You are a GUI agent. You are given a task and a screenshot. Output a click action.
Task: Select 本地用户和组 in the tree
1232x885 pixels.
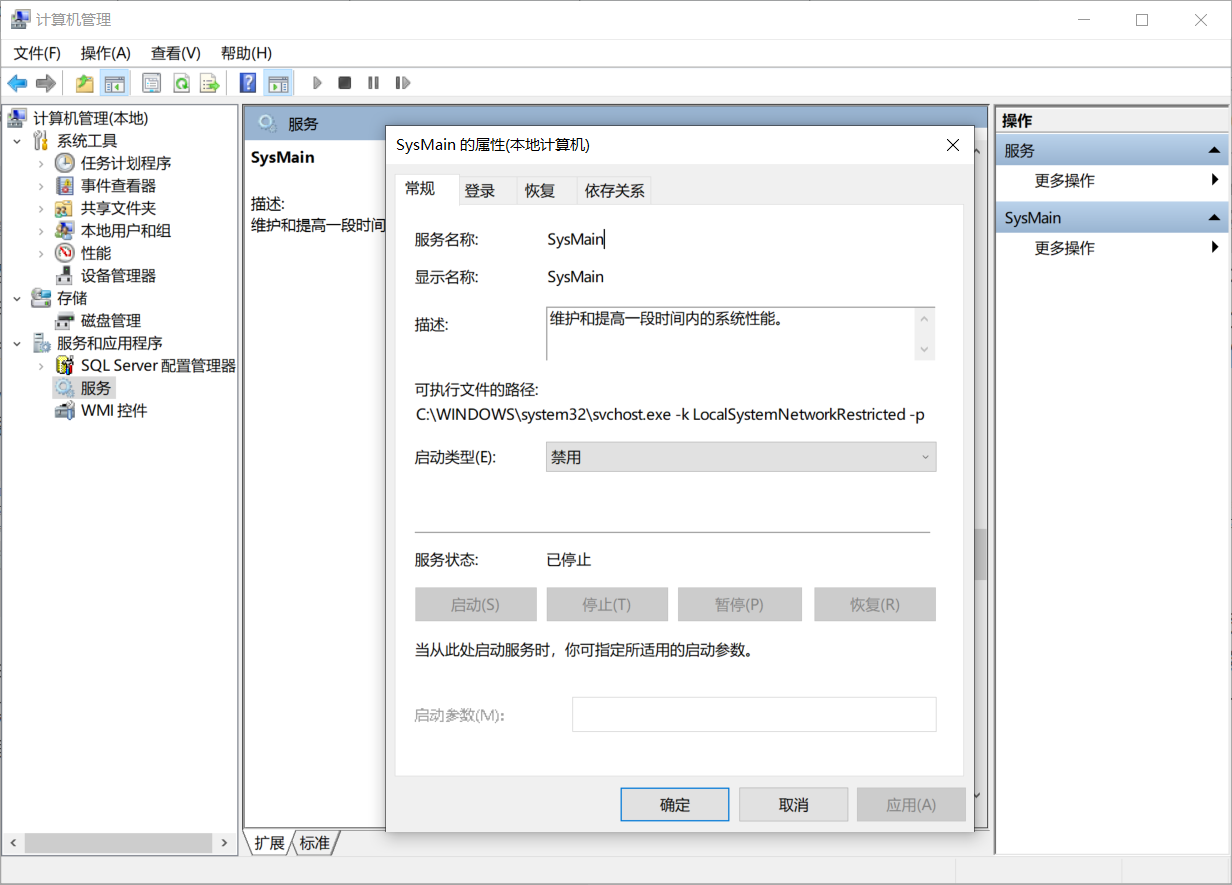pos(126,231)
